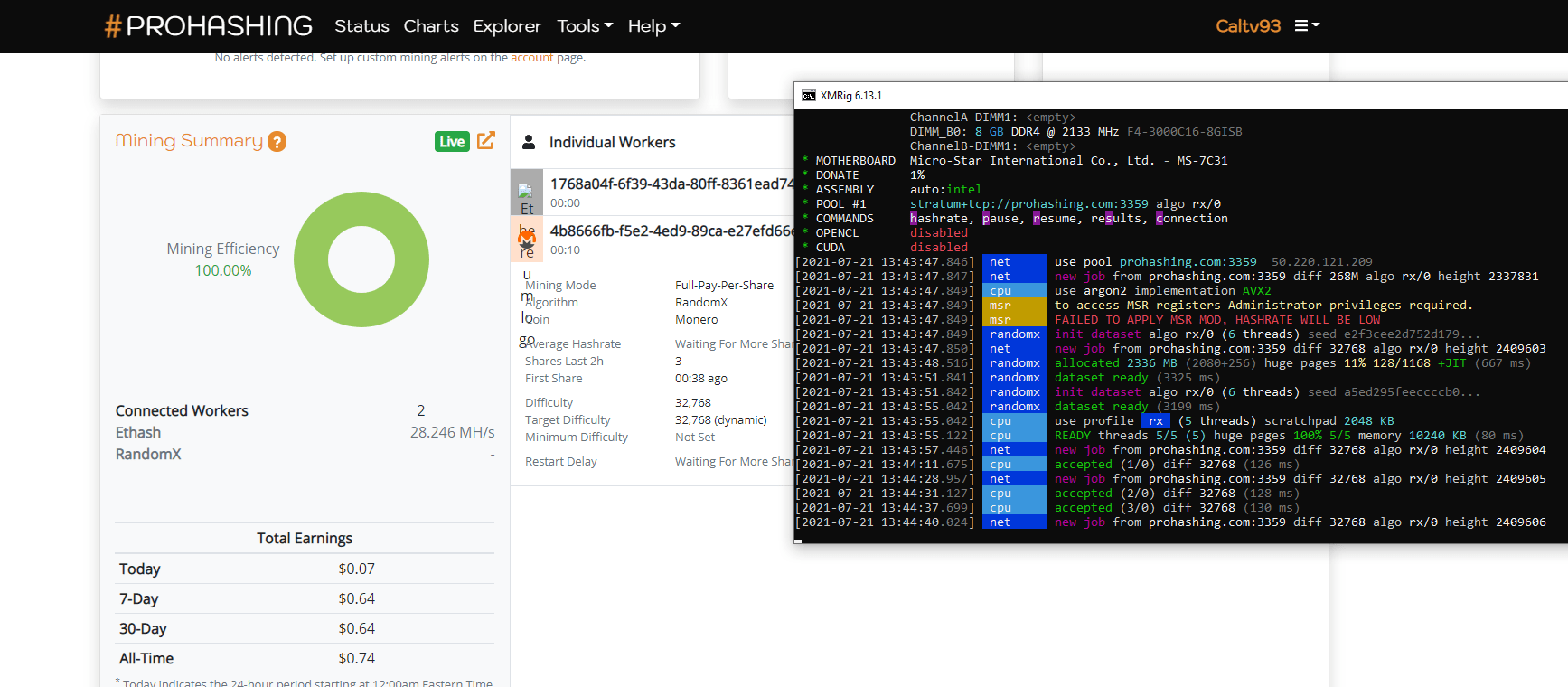Click RandomX row under Connected Workers

coord(305,455)
